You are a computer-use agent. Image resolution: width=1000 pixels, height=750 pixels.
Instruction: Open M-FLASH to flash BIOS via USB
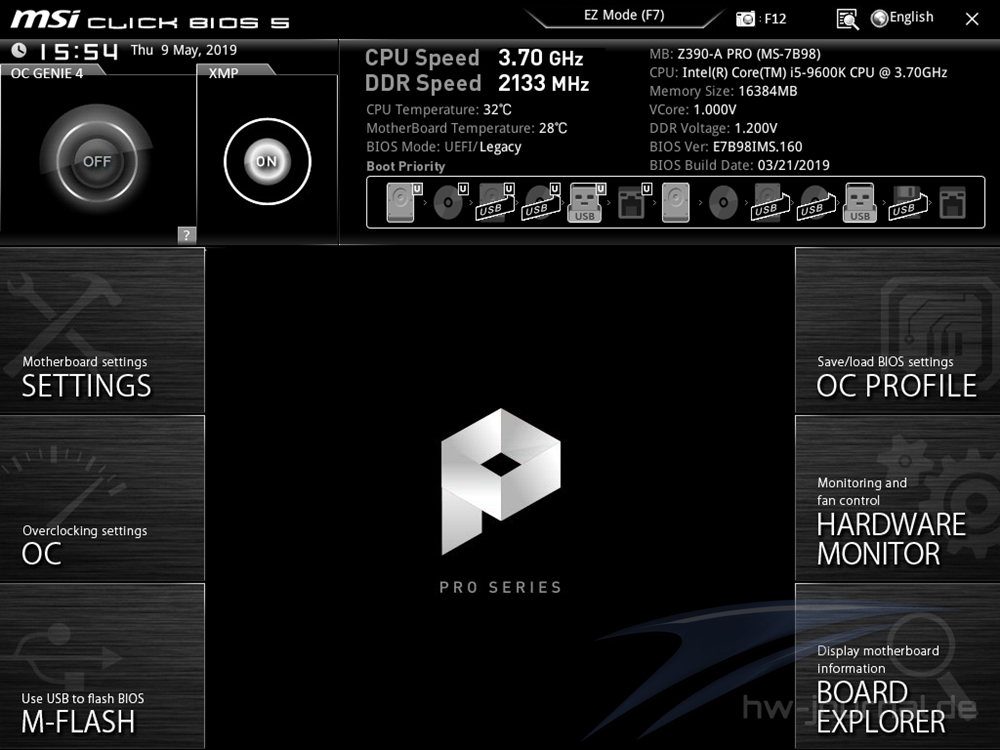(102, 666)
